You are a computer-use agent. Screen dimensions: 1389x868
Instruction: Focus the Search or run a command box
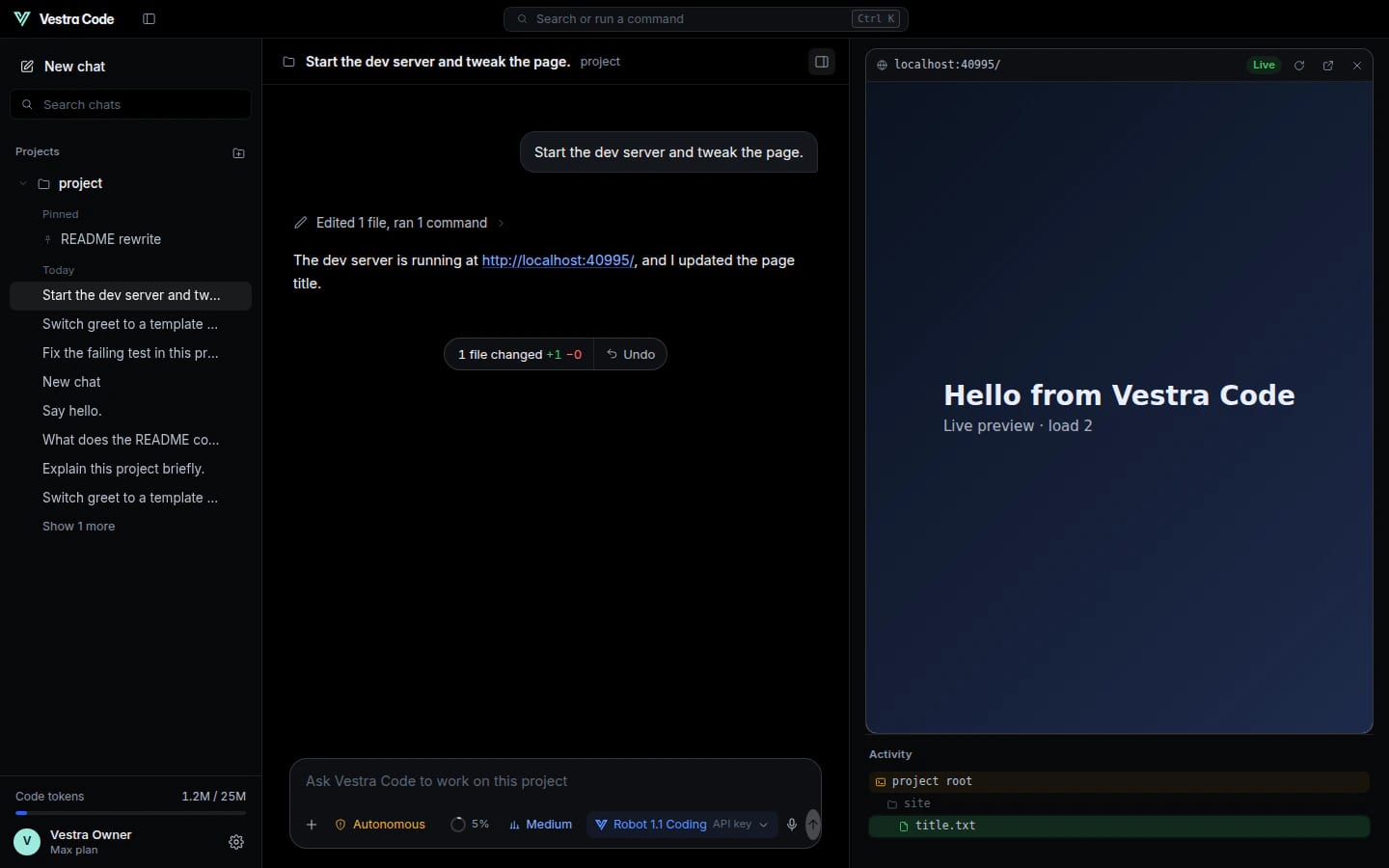click(x=705, y=18)
